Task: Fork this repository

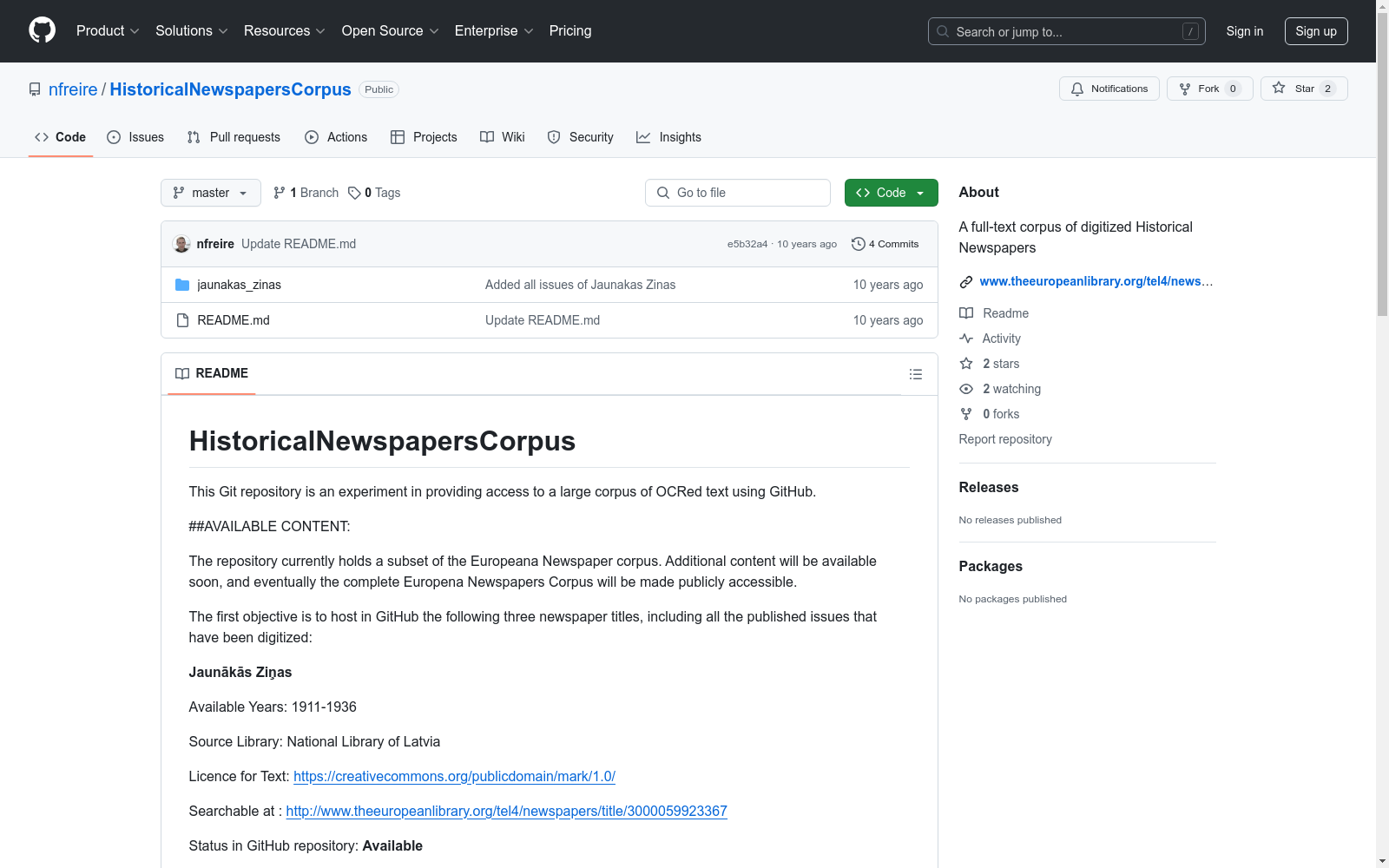Action: coord(1209,89)
